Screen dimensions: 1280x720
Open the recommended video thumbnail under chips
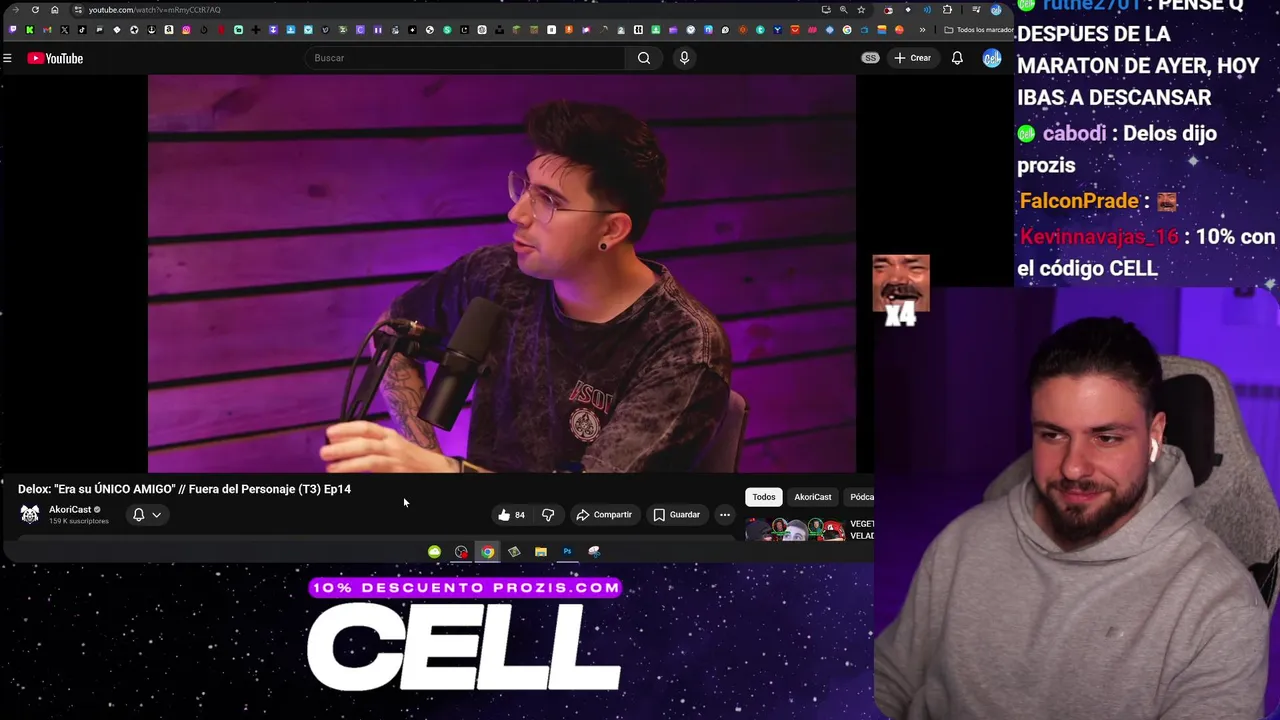(795, 529)
